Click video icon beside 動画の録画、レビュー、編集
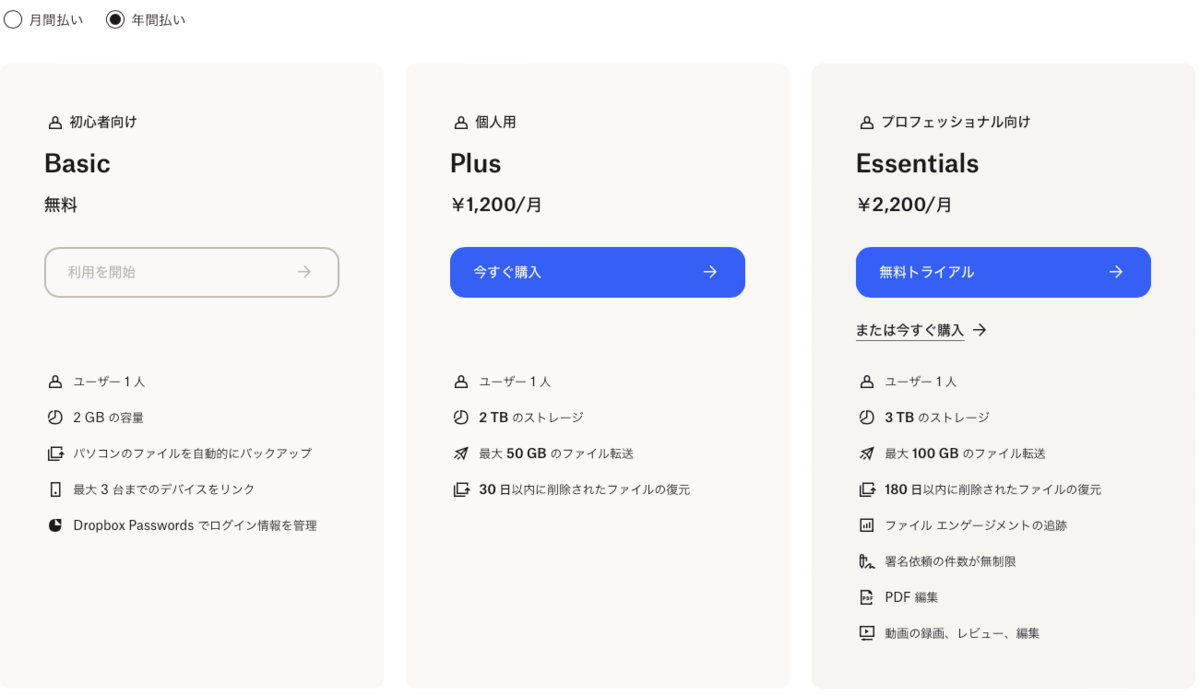This screenshot has height=695, width=1200. (x=867, y=634)
